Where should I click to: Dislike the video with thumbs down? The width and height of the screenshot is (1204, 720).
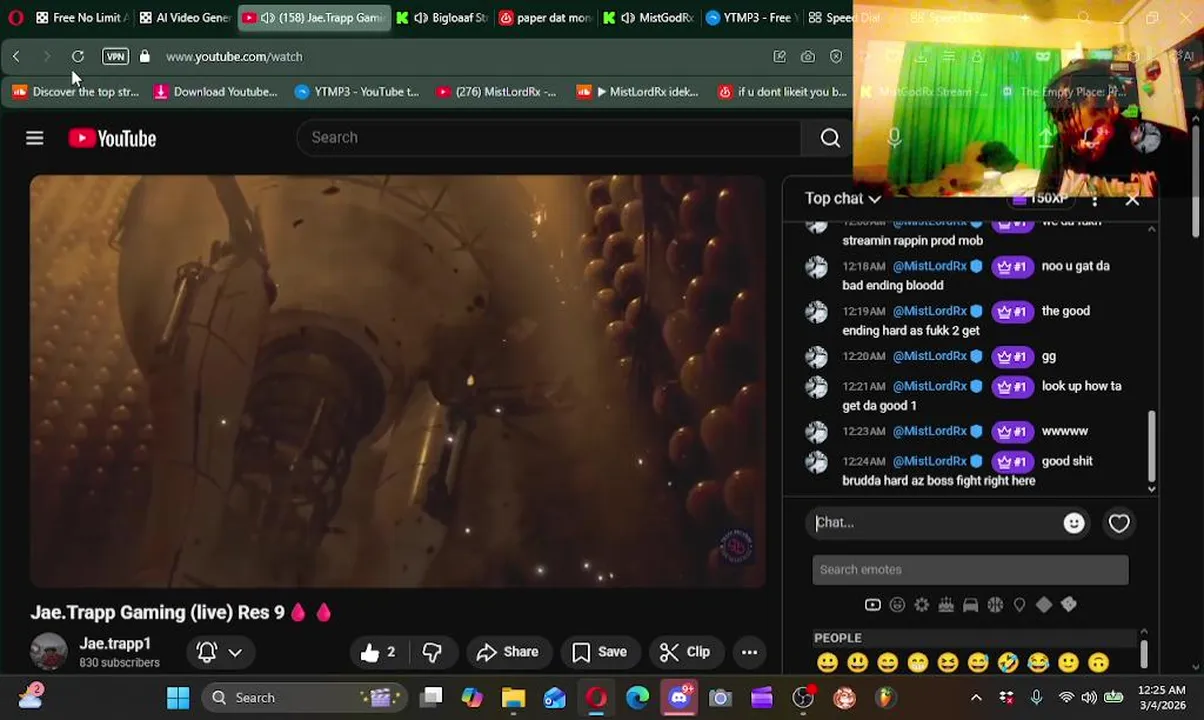(x=432, y=652)
